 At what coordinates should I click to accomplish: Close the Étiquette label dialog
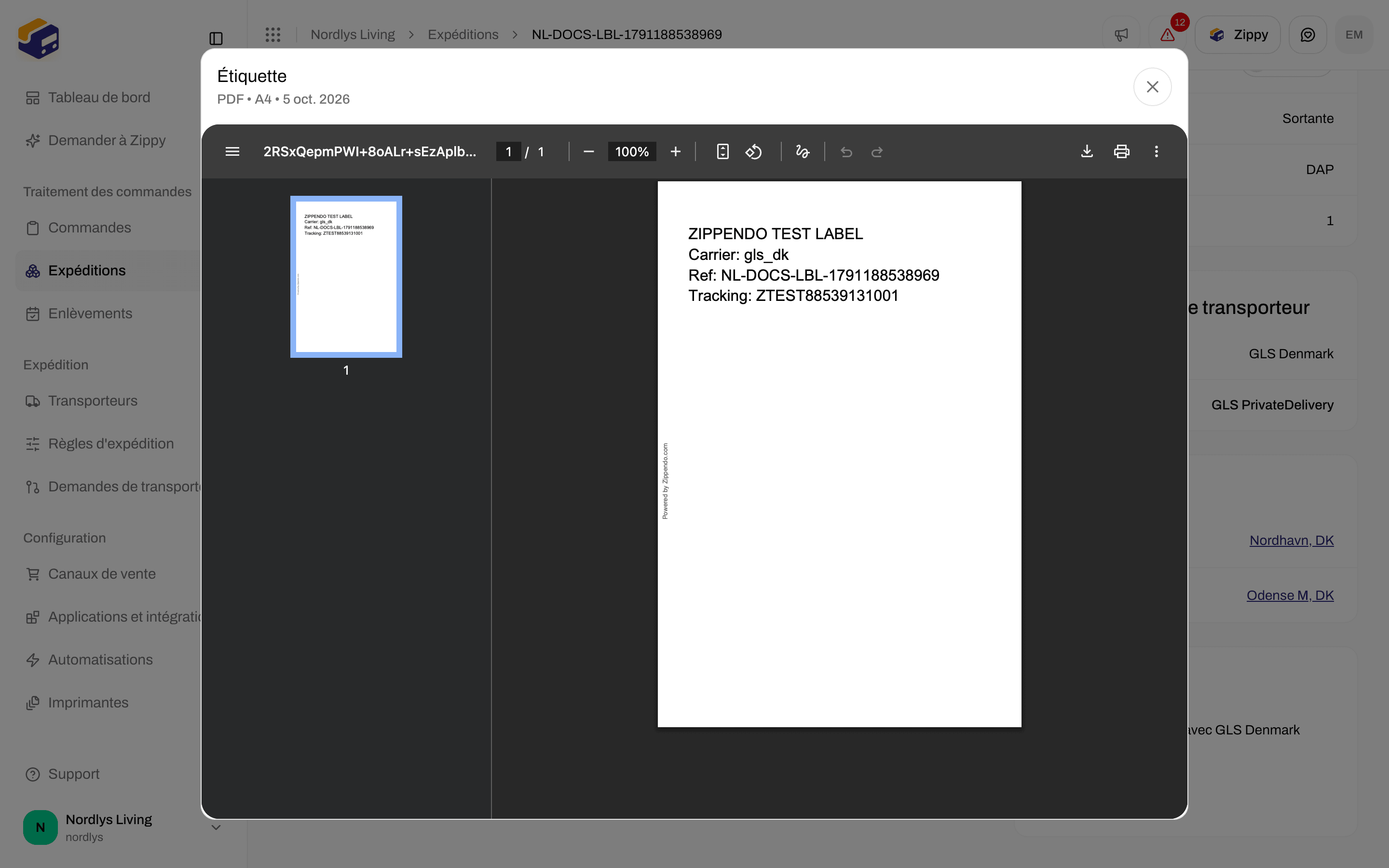(1152, 87)
